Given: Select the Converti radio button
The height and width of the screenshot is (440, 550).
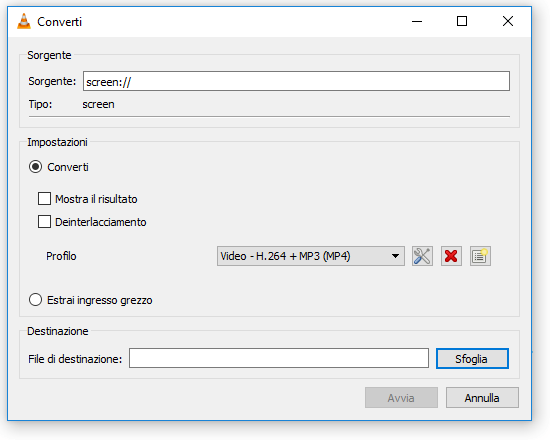Looking at the screenshot, I should click(x=35, y=167).
